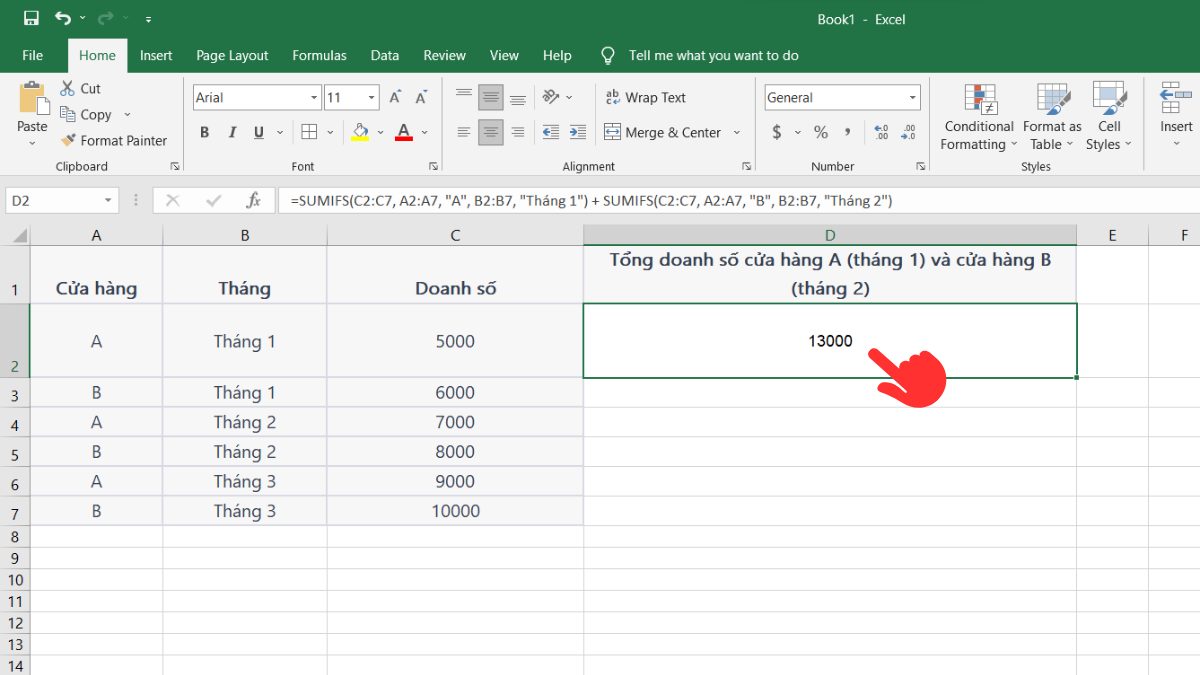1200x675 pixels.
Task: Click the Undo arrow icon
Action: (x=63, y=18)
